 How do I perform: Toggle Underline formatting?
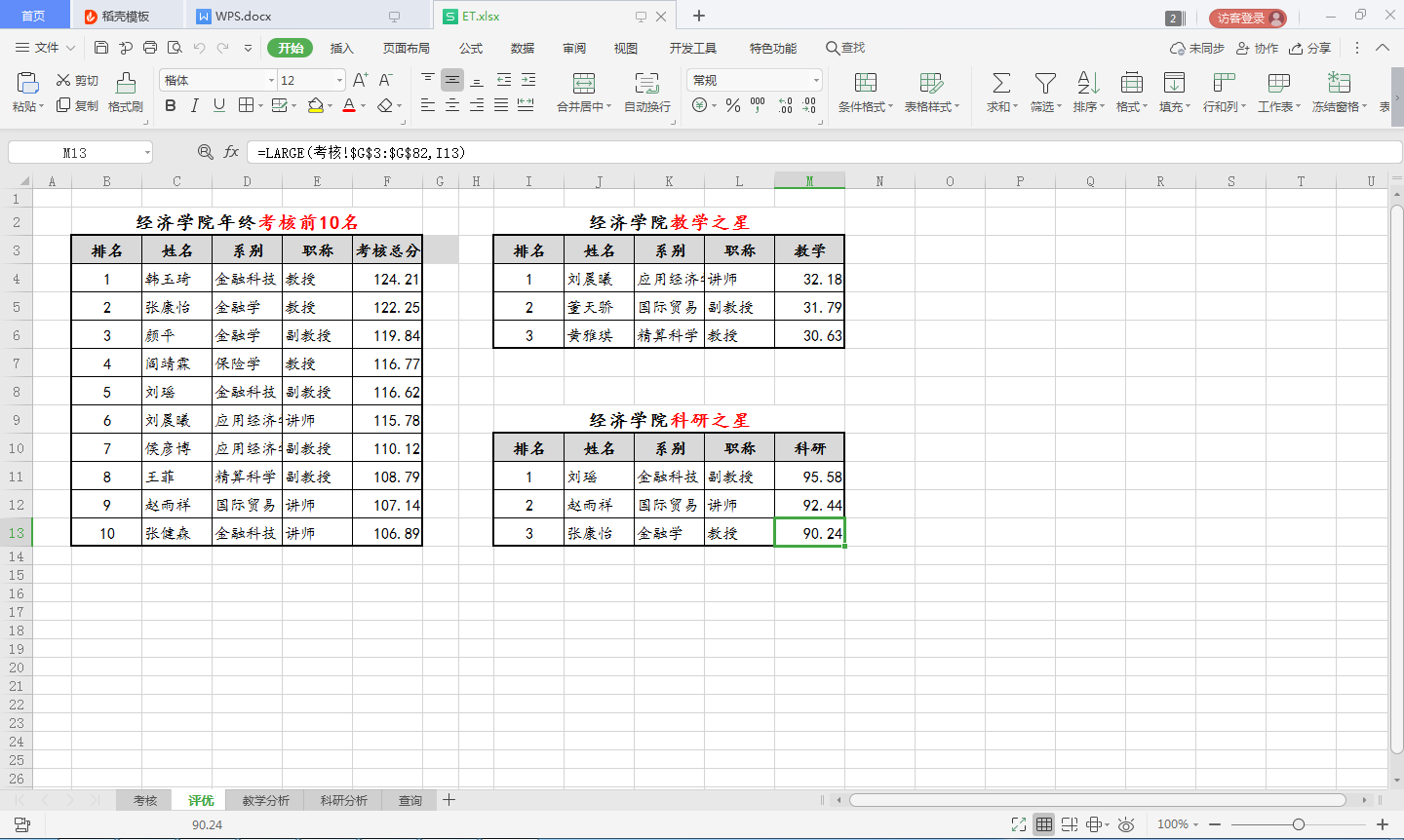[x=218, y=105]
